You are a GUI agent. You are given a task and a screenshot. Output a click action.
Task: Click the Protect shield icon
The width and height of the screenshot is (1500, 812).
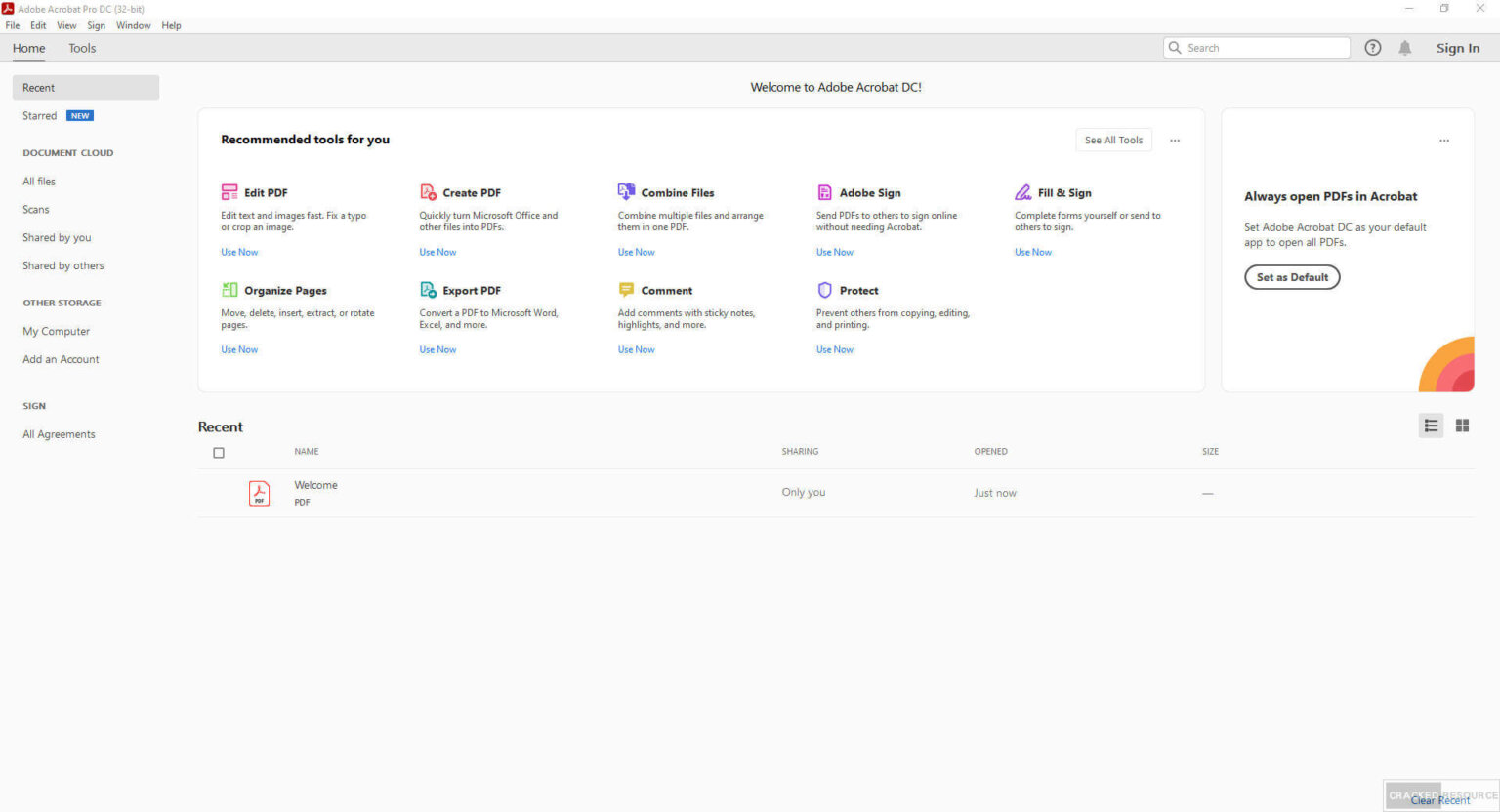tap(824, 290)
